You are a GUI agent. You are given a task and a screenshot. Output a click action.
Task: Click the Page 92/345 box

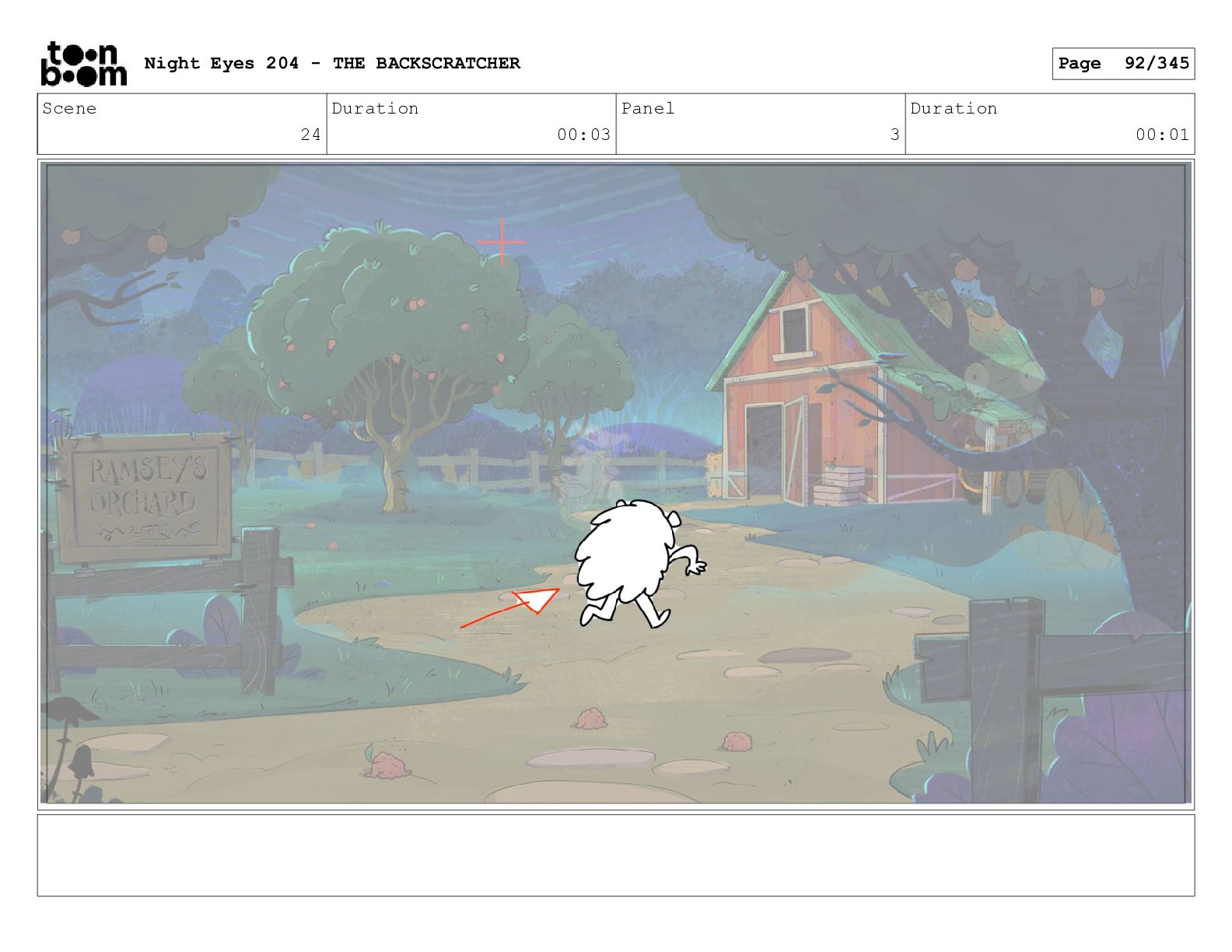pyautogui.click(x=1122, y=64)
